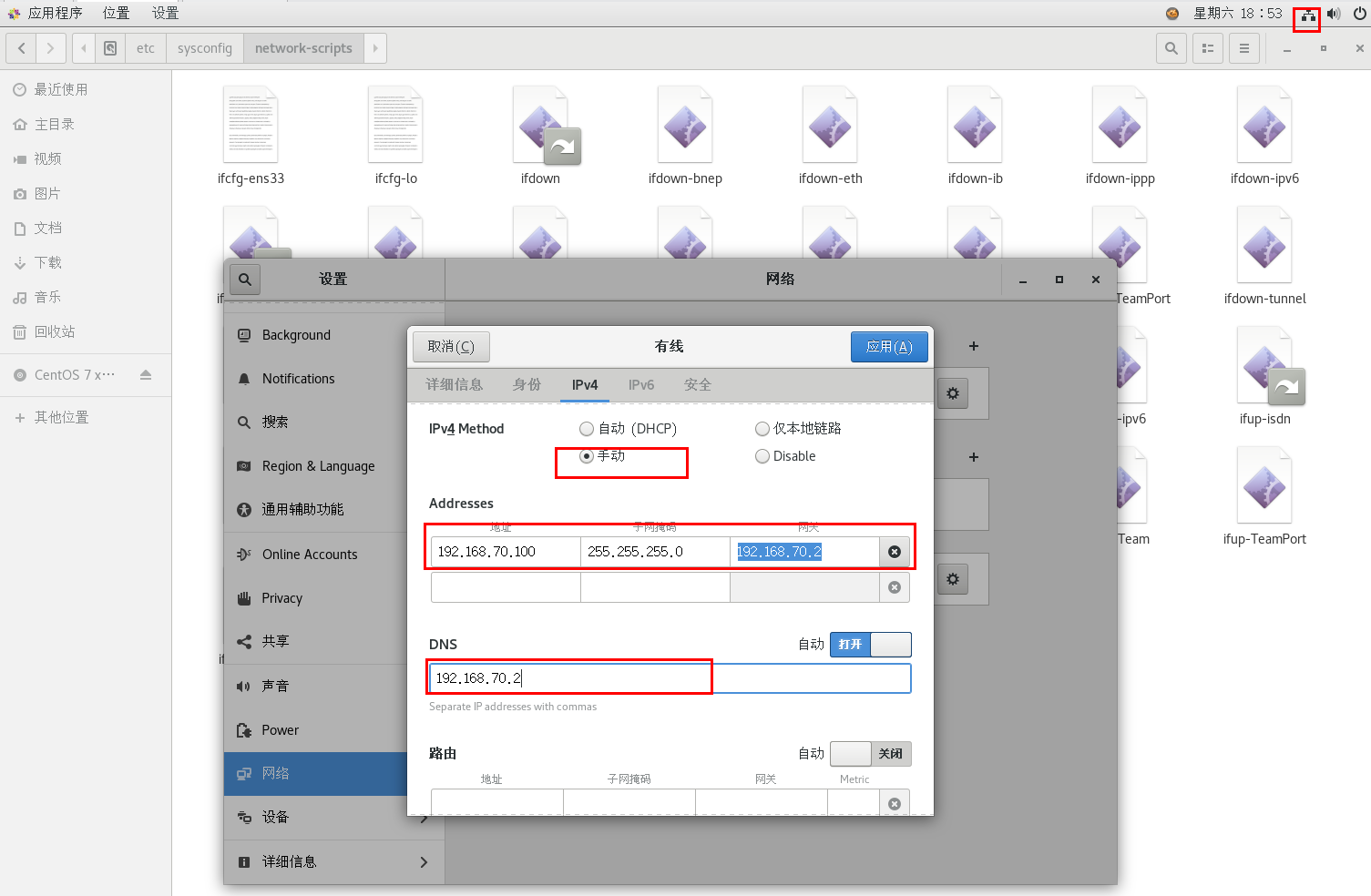1371x896 pixels.
Task: Navigate to the sysconfig path segment
Action: point(205,48)
